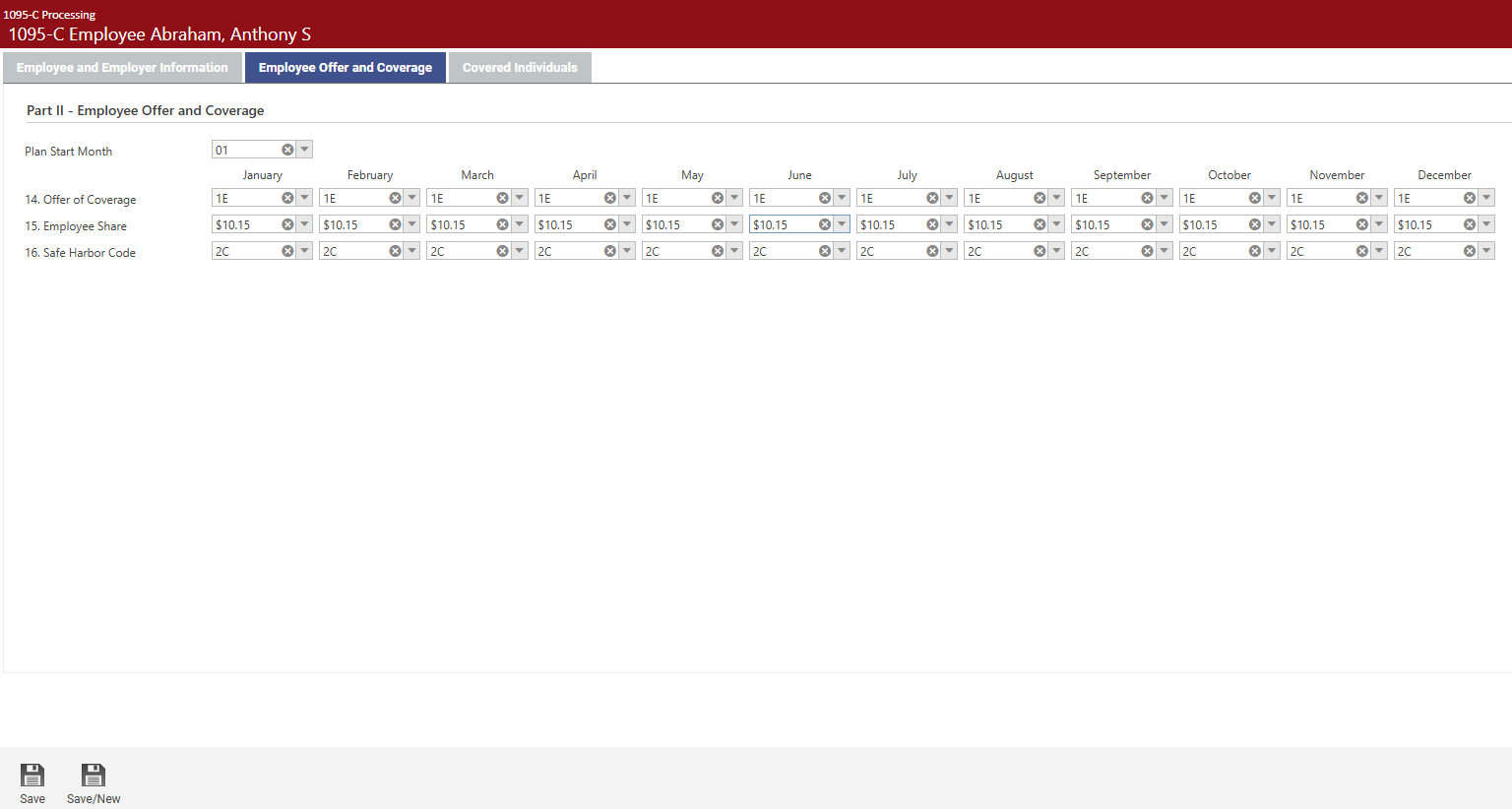Click the Save floppy disk icon
Image resolution: width=1512 pixels, height=809 pixels.
click(x=32, y=775)
